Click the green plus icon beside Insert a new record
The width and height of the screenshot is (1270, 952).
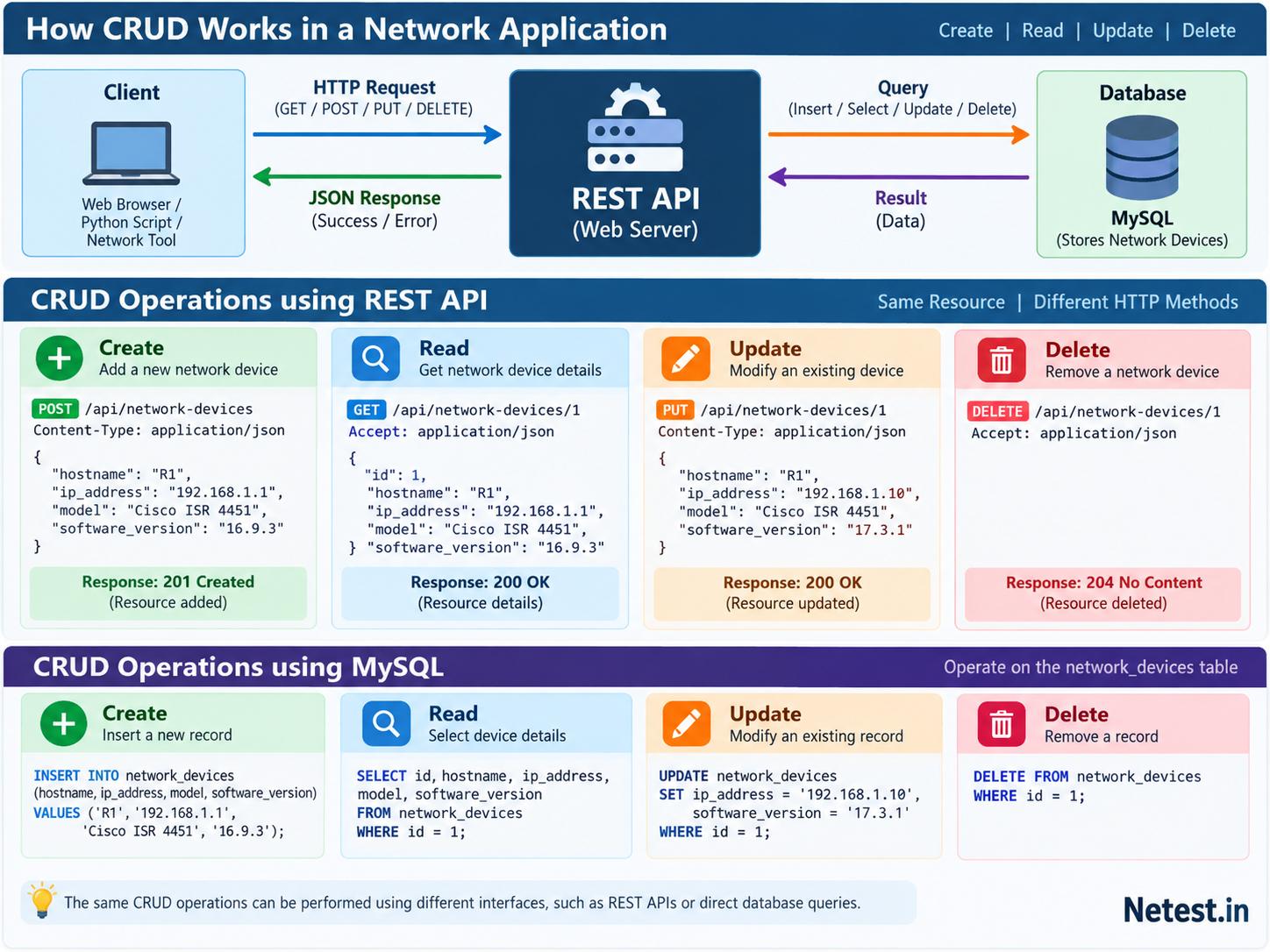pyautogui.click(x=63, y=723)
